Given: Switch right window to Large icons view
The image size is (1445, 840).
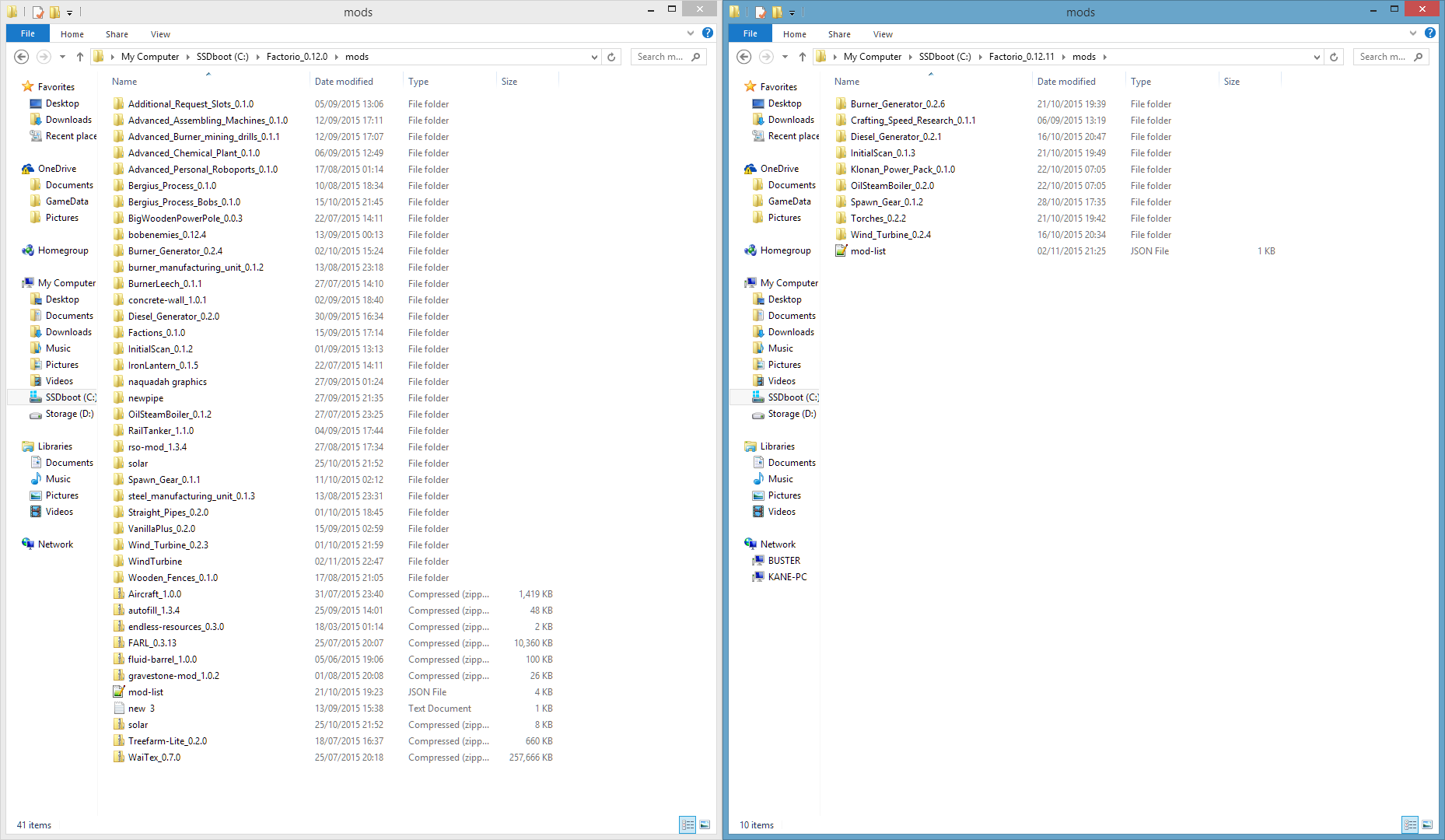Looking at the screenshot, I should [1427, 824].
